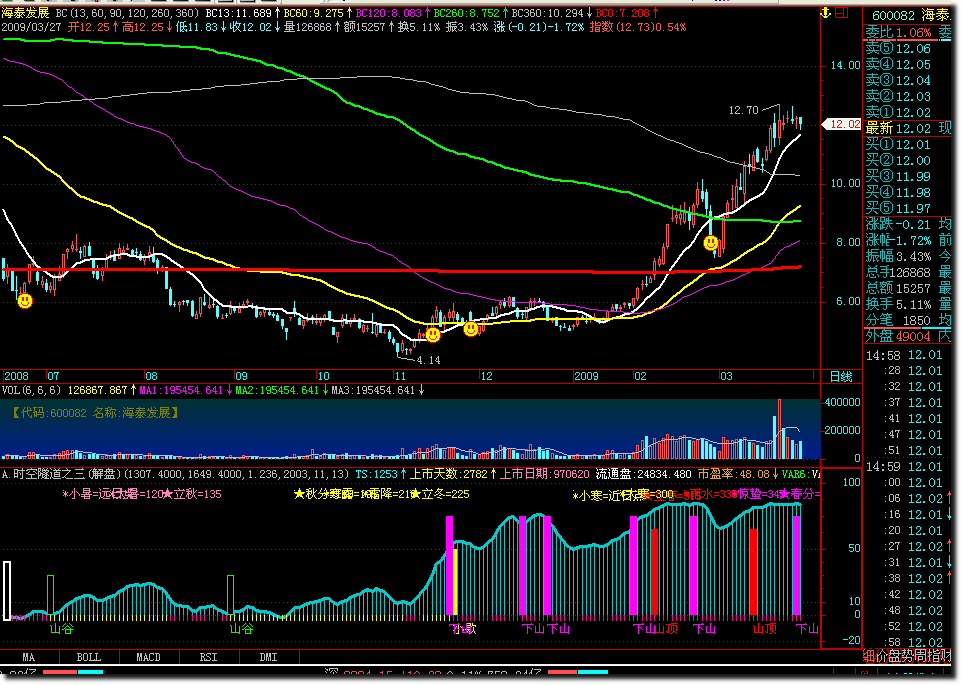Click the 分笔 1850 row
The height and width of the screenshot is (685, 963).
[908, 320]
